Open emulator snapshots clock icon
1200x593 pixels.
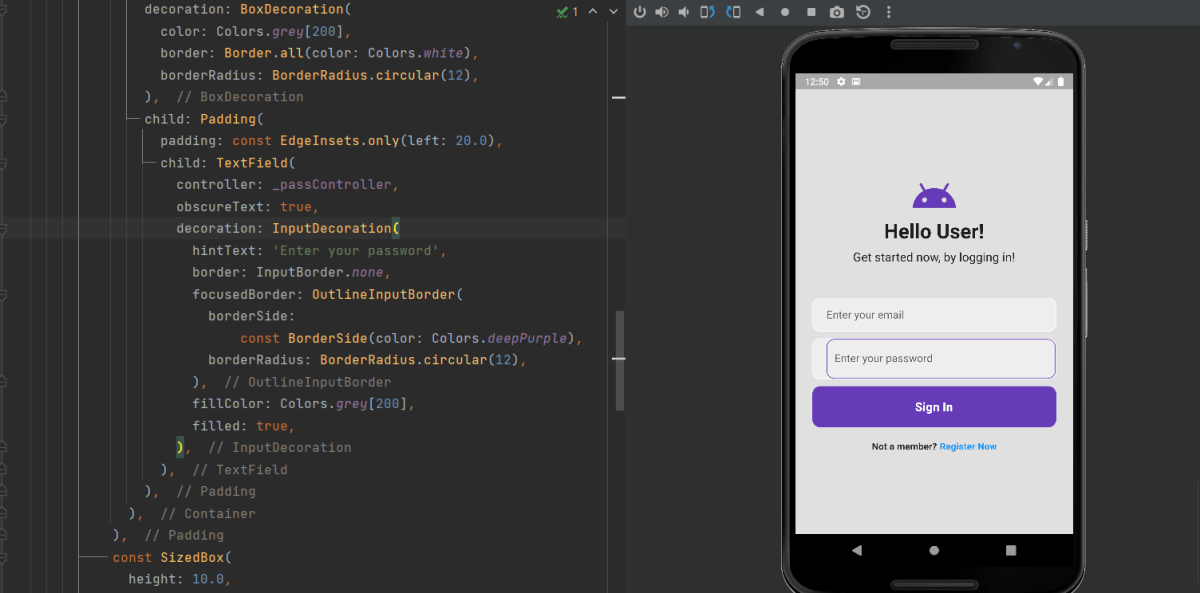(x=863, y=12)
